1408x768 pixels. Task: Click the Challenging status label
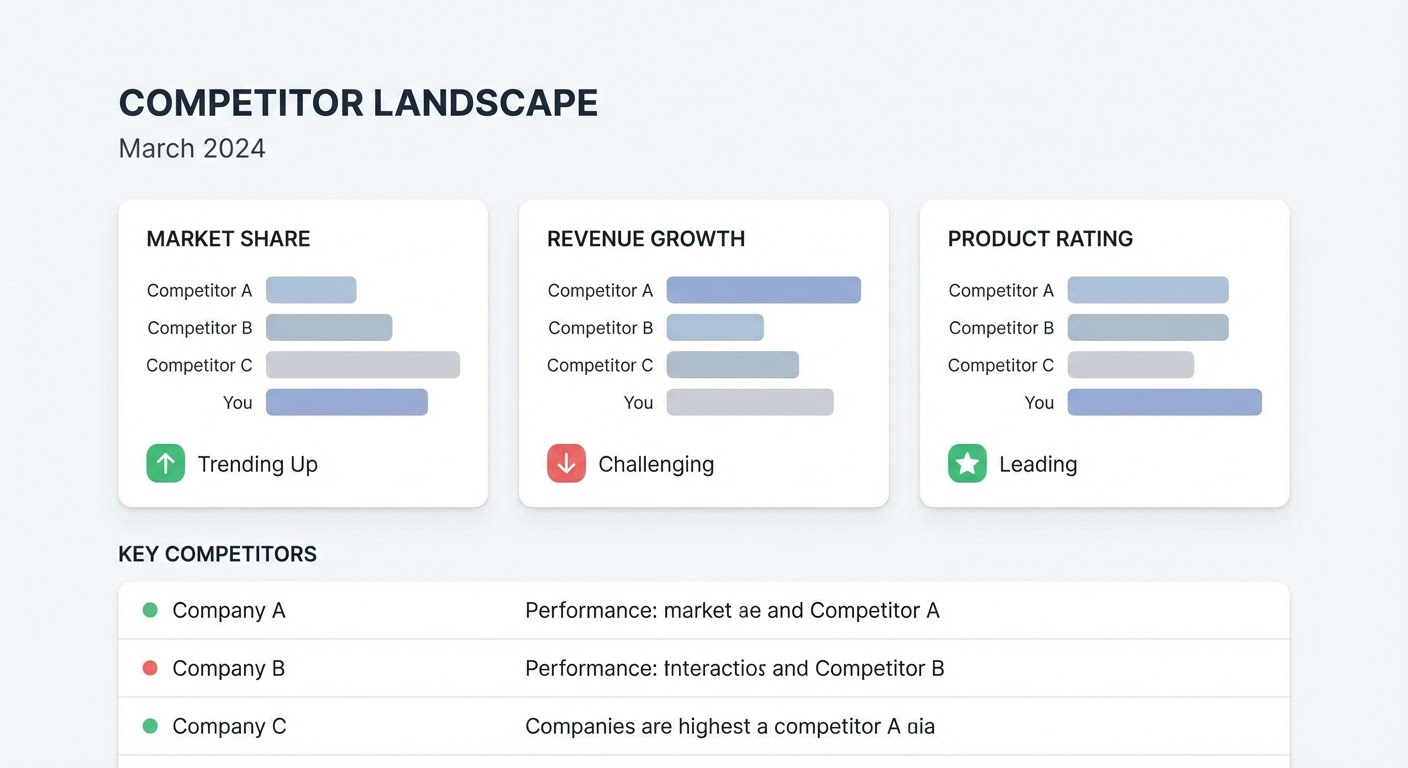(x=656, y=464)
